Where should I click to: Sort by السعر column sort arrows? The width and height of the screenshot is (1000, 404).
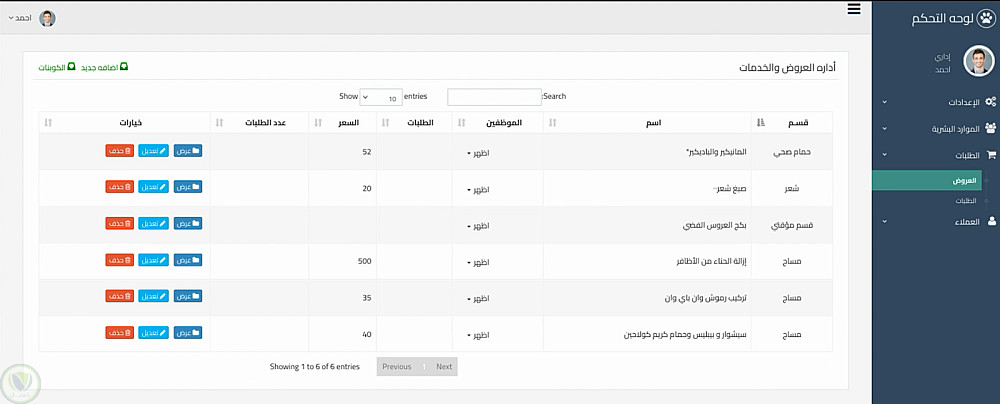[x=318, y=122]
